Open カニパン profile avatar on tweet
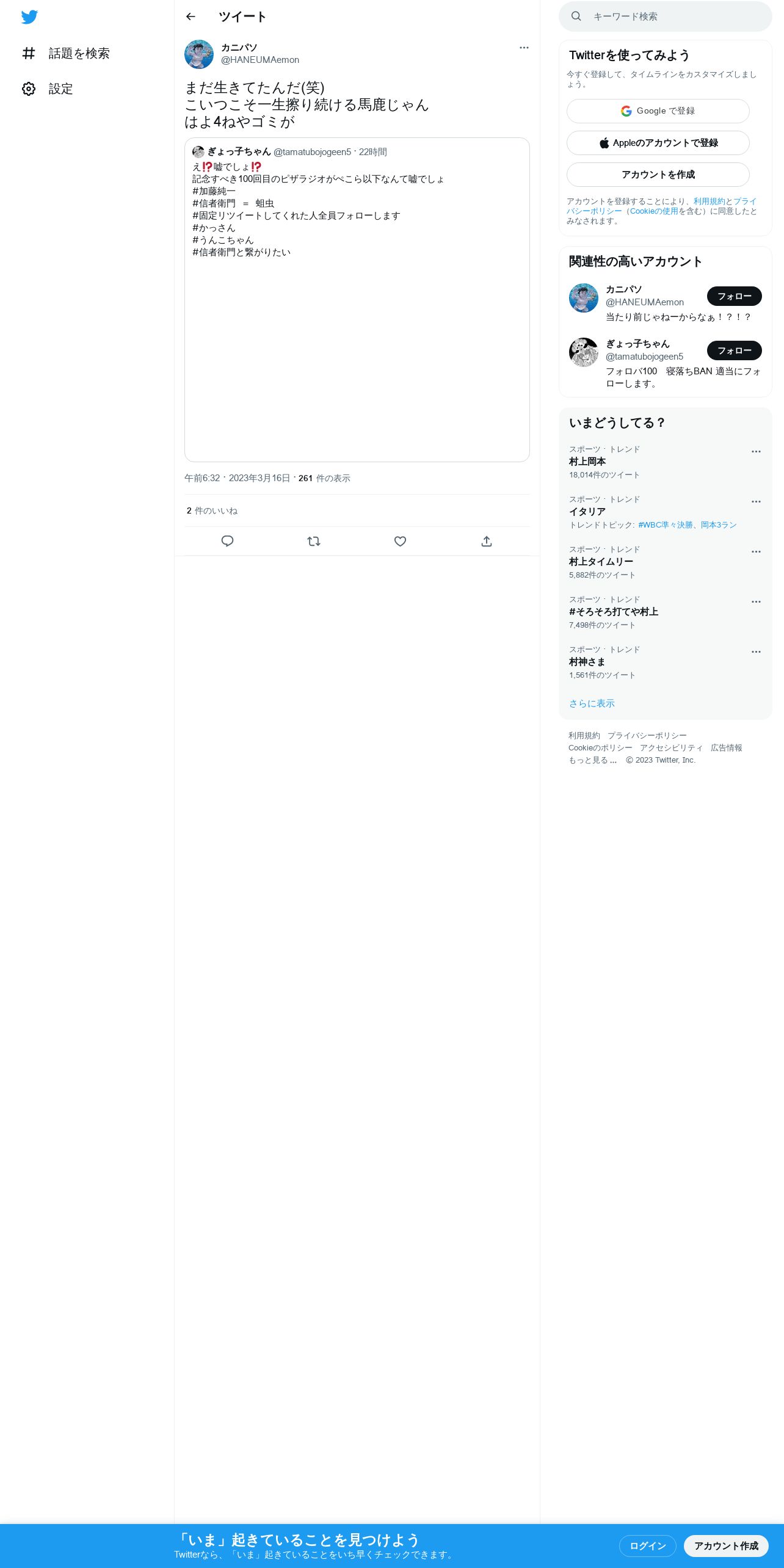 click(199, 54)
